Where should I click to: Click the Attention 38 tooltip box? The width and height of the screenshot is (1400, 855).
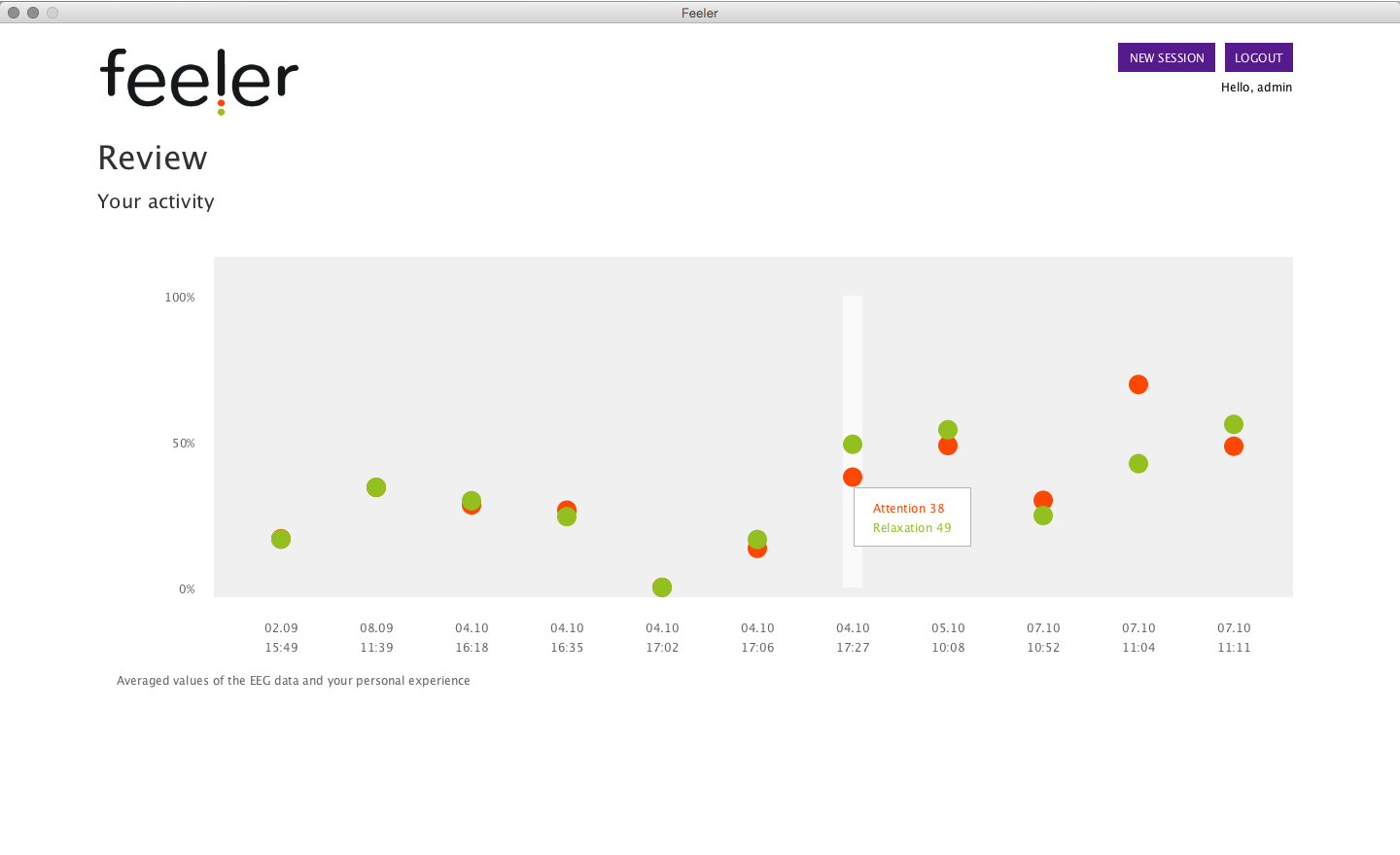pyautogui.click(x=912, y=517)
